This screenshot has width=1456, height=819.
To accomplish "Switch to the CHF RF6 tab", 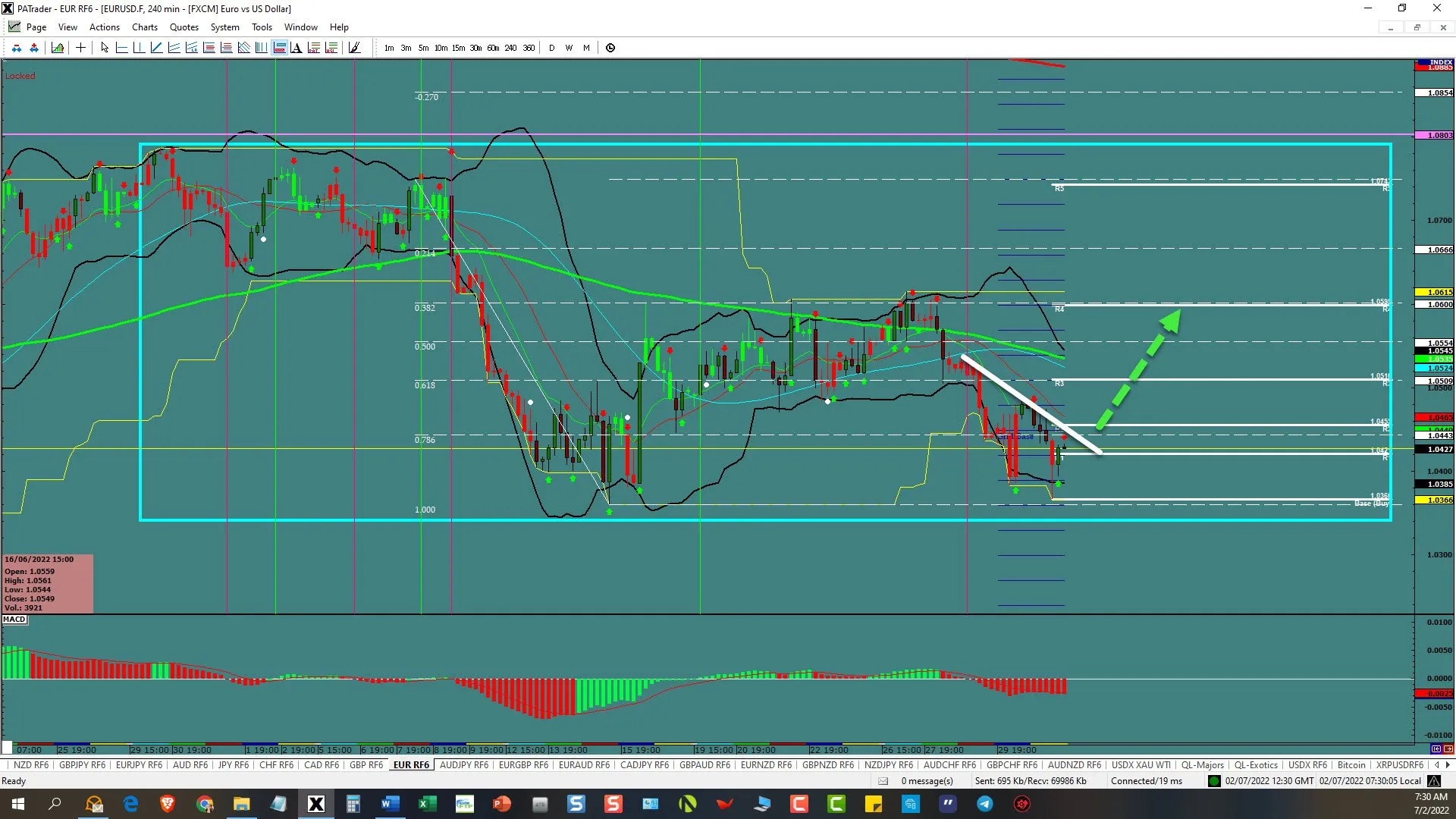I will click(276, 764).
